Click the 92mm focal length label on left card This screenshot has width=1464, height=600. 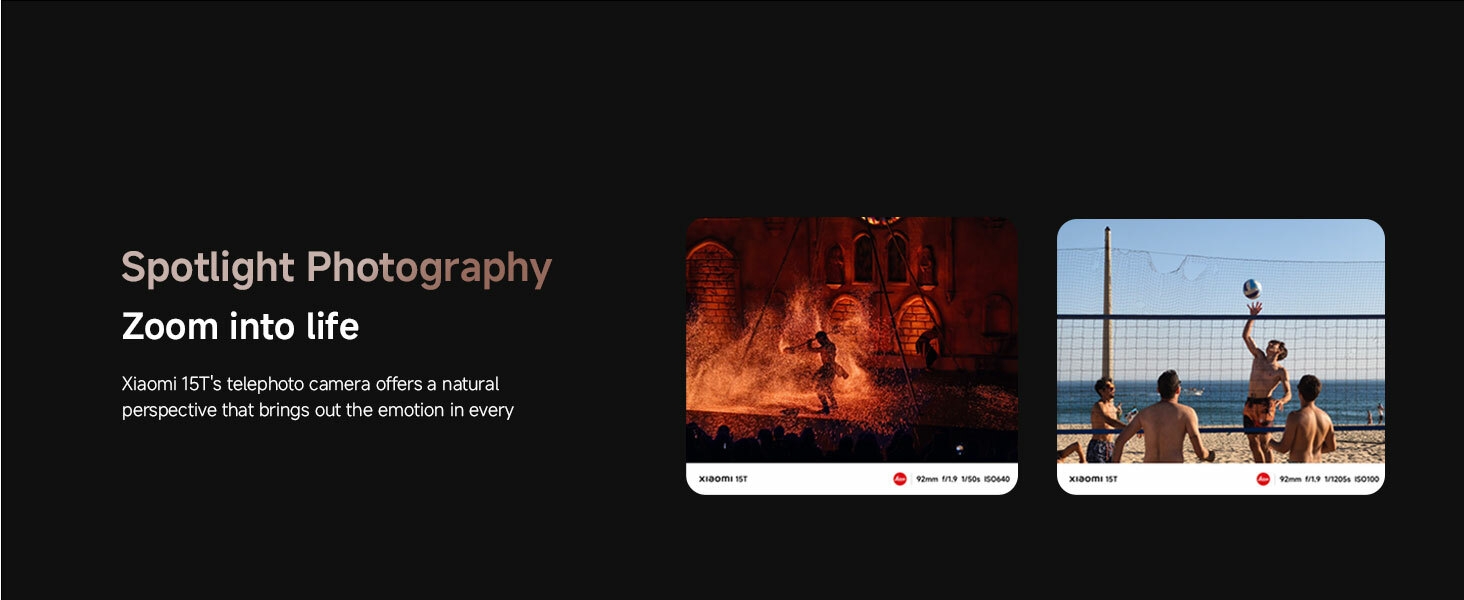[x=927, y=478]
